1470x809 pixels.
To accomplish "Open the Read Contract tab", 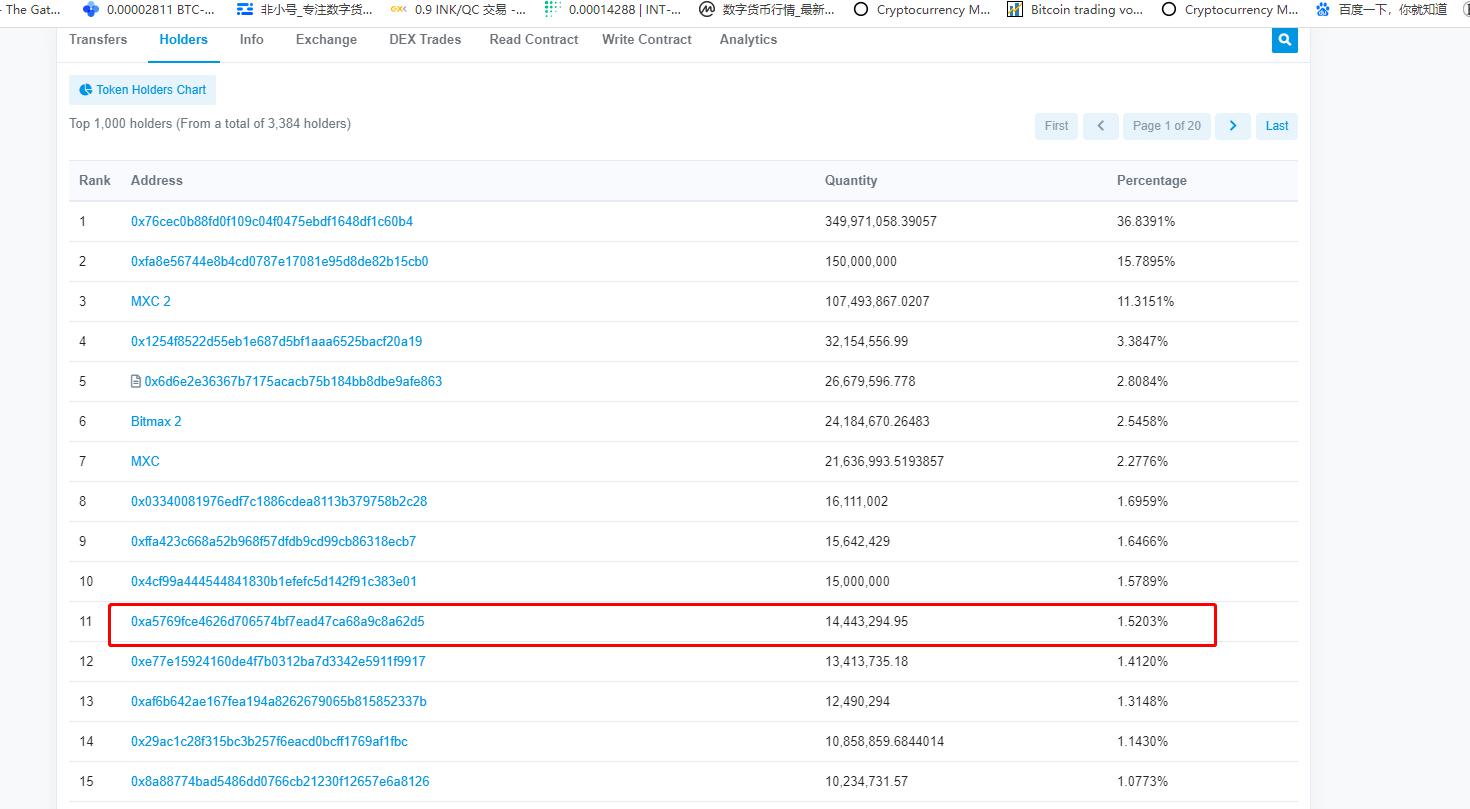I will pos(533,40).
